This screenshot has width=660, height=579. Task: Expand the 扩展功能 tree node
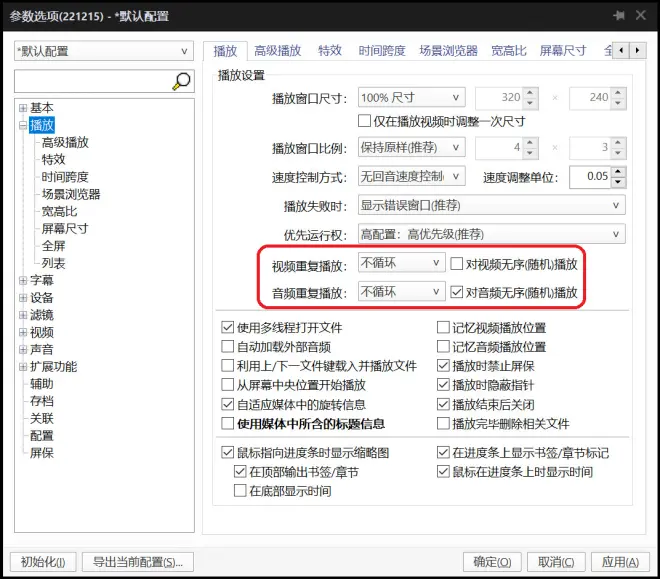click(x=23, y=367)
